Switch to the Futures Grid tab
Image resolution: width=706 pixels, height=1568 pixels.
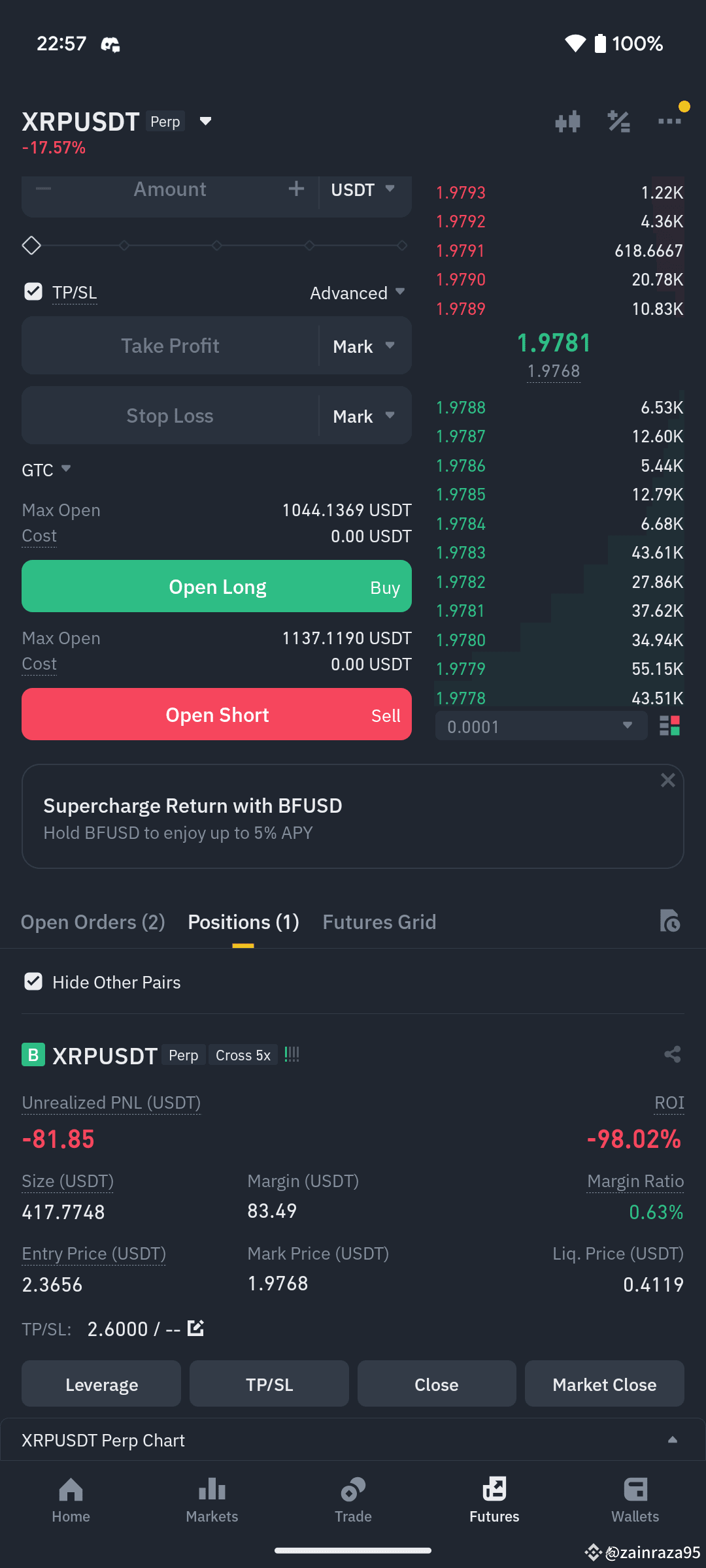[379, 922]
